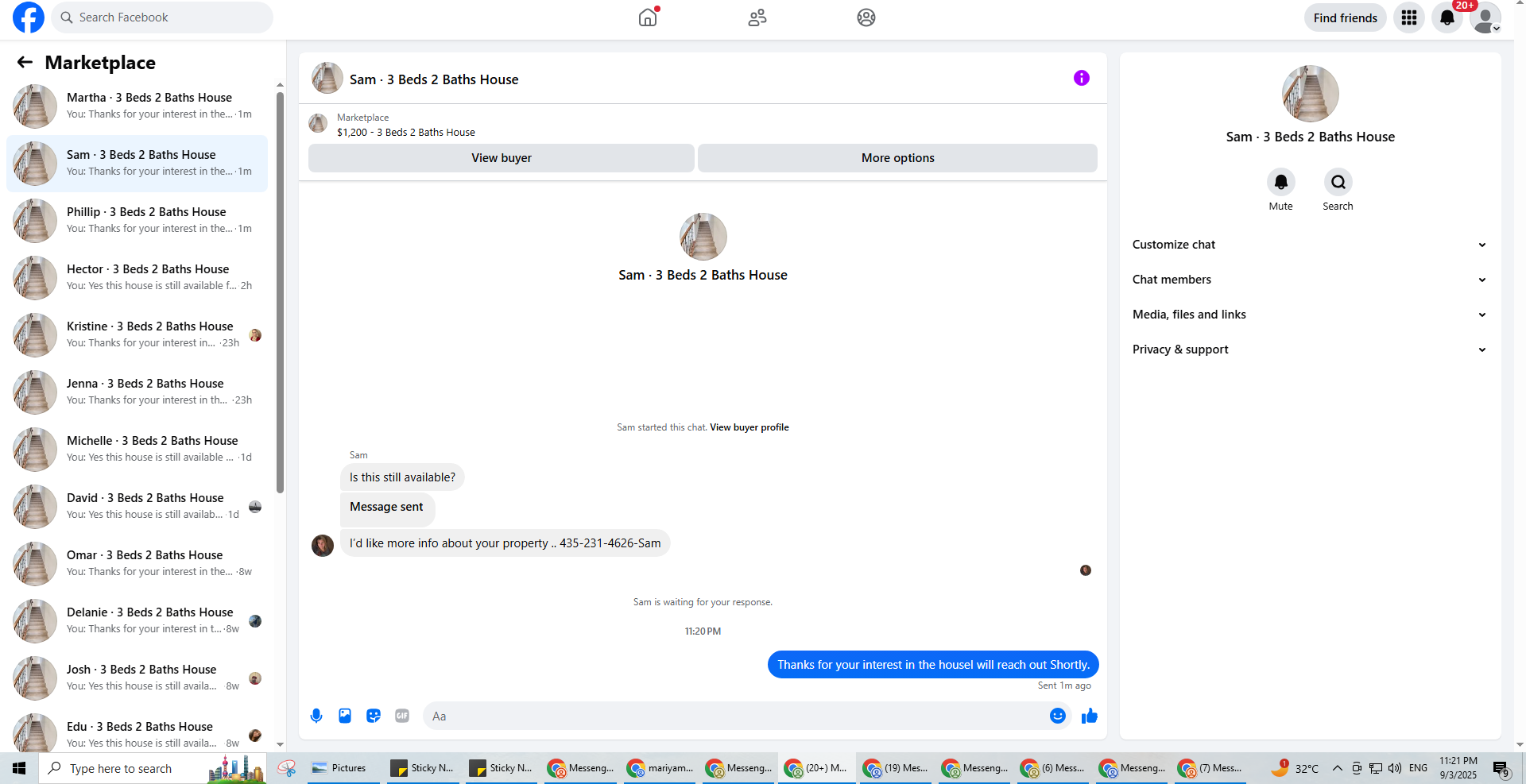Click the 'Thanks for your interest' sent message
1526x784 pixels.
pyautogui.click(x=933, y=665)
